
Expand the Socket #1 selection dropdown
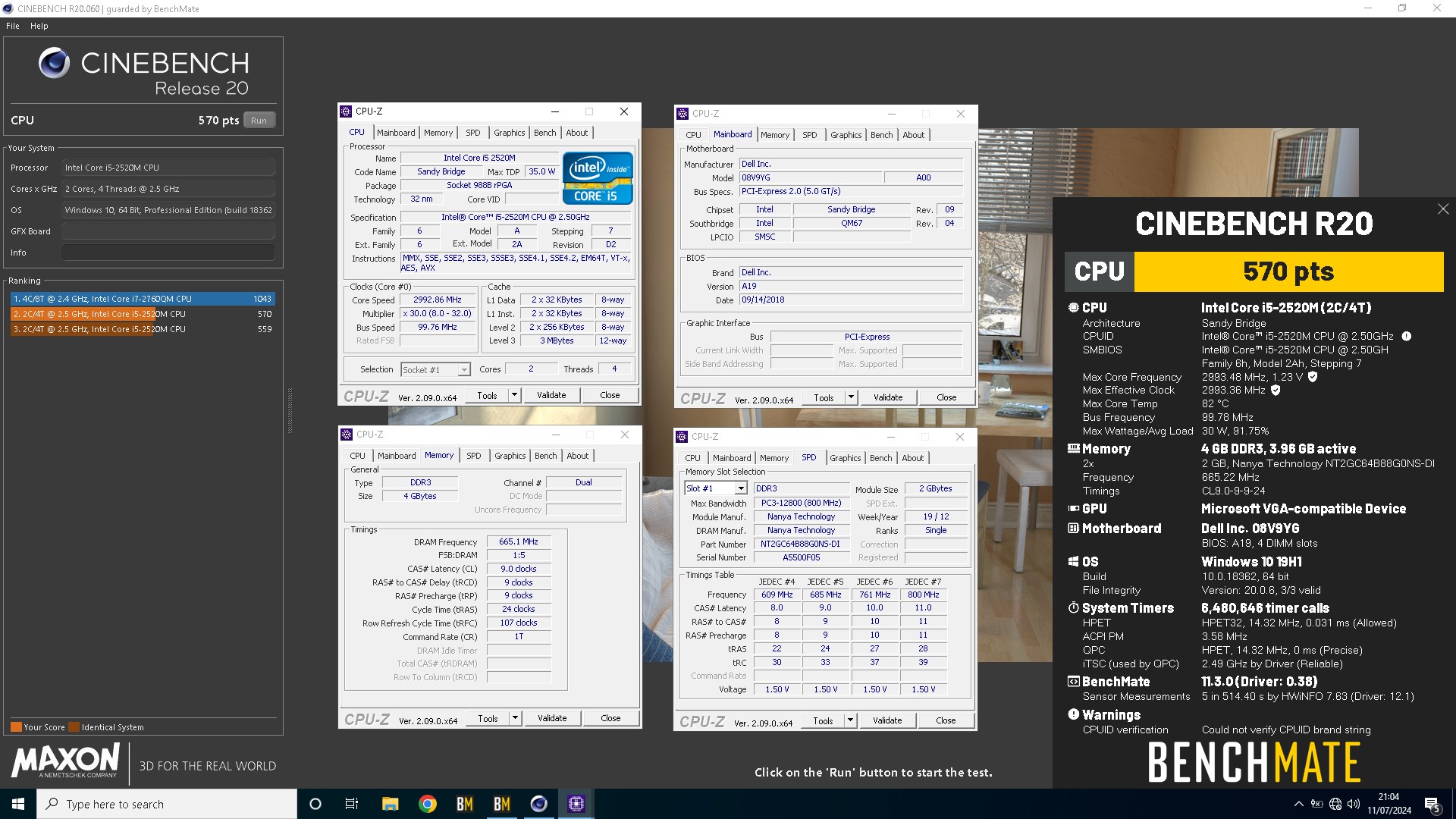click(x=463, y=370)
